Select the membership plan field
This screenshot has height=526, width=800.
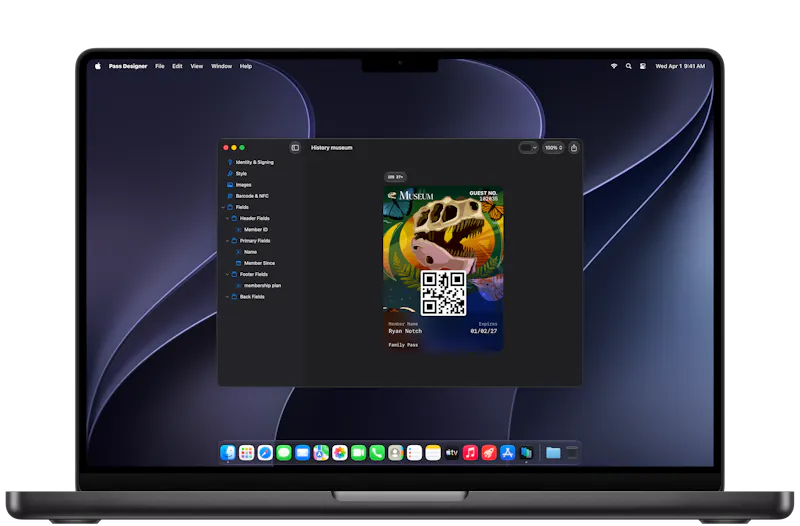click(259, 286)
